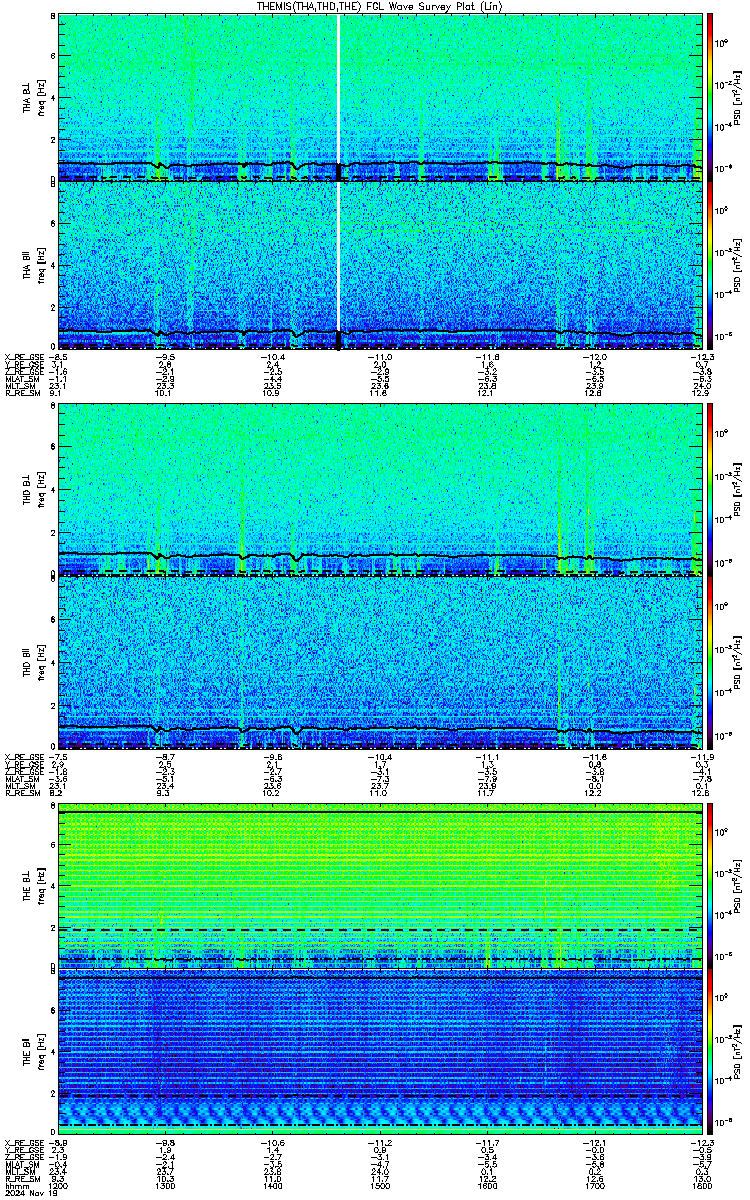The width and height of the screenshot is (750, 1200).
Task: Click the color bar of THD B-perpendicular panel
Action: 711,490
